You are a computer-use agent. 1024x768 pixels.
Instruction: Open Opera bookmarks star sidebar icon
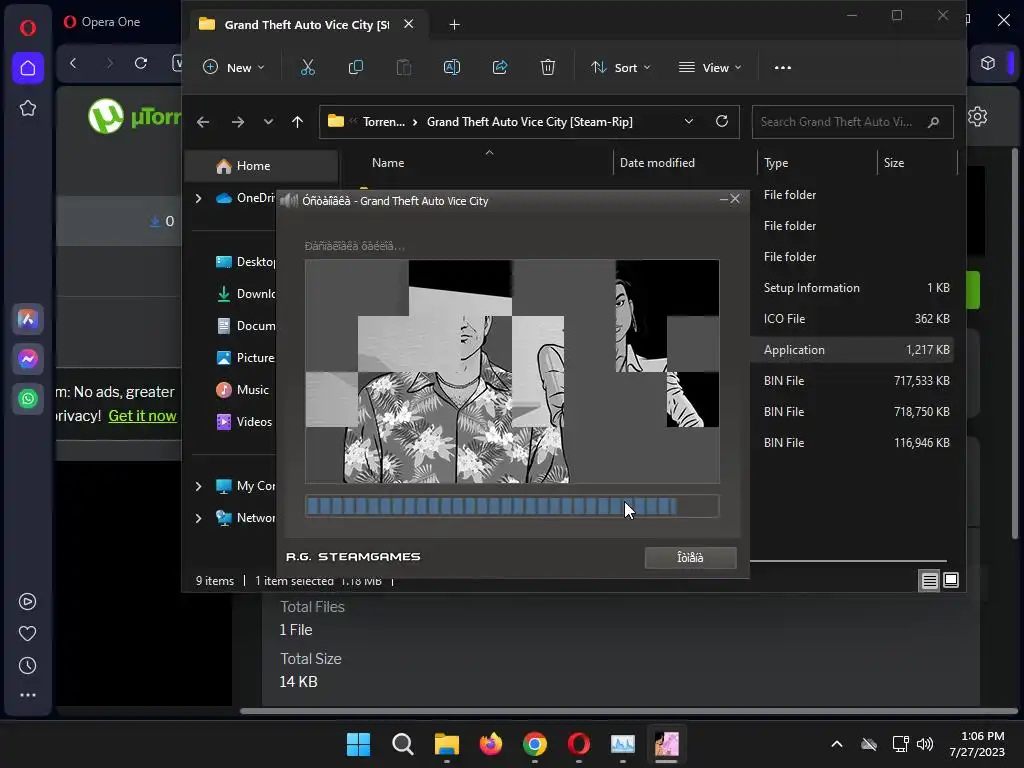[27, 108]
